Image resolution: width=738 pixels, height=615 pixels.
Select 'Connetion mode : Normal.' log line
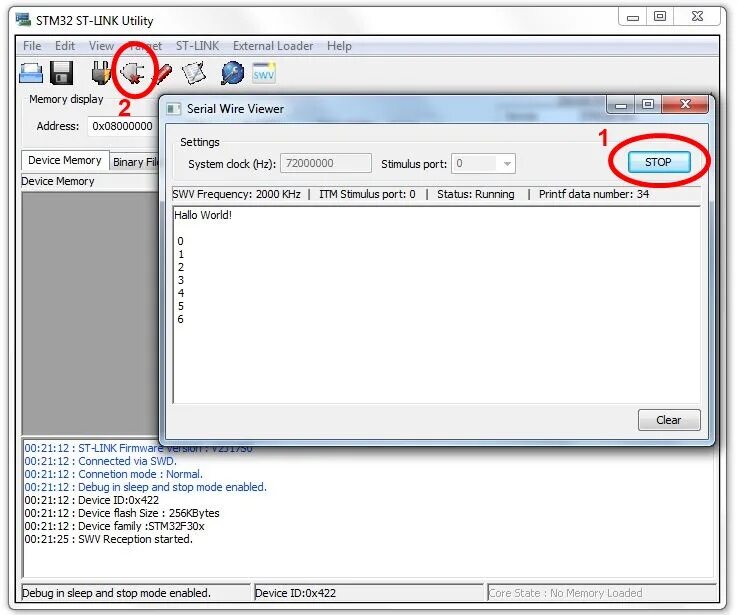point(113,474)
